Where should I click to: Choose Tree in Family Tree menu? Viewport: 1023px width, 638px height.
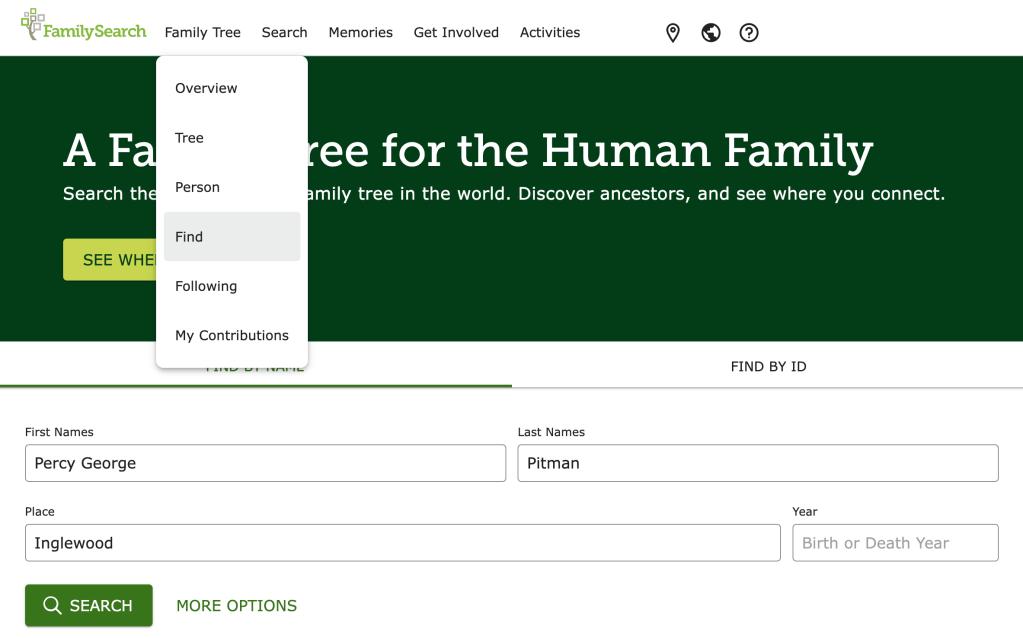[x=189, y=138]
